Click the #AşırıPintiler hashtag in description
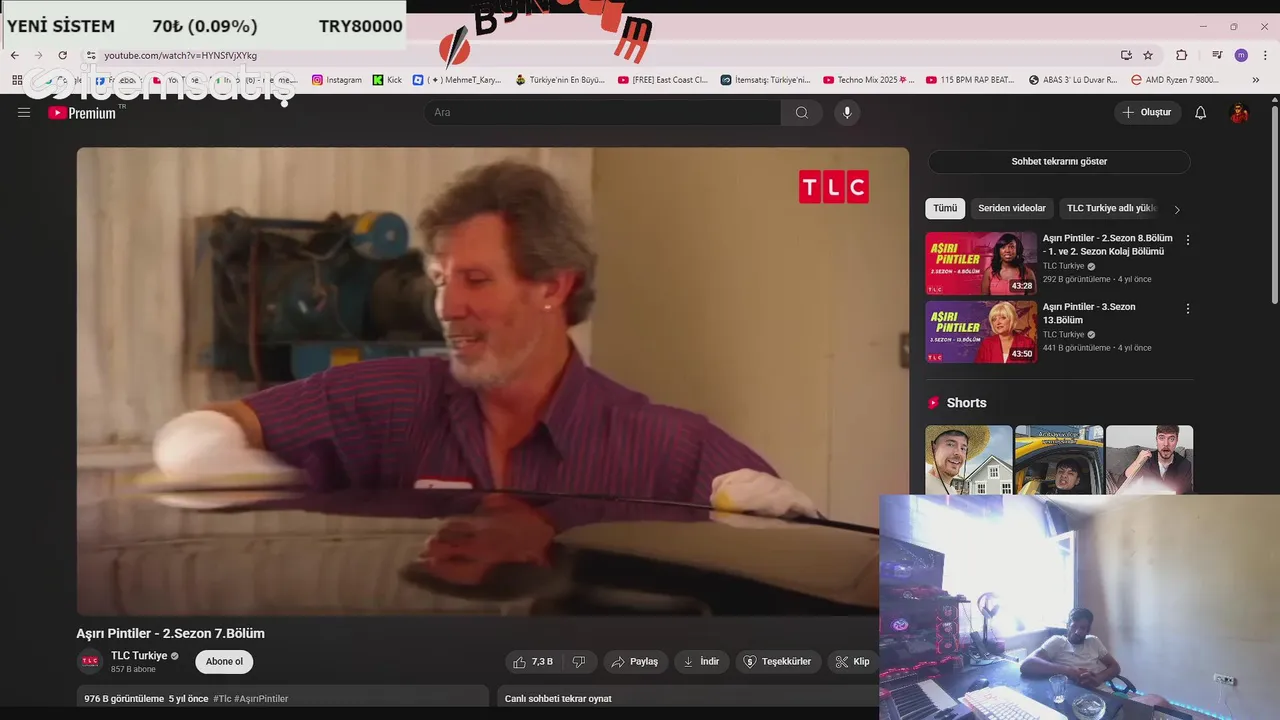Viewport: 1280px width, 720px height. point(261,699)
